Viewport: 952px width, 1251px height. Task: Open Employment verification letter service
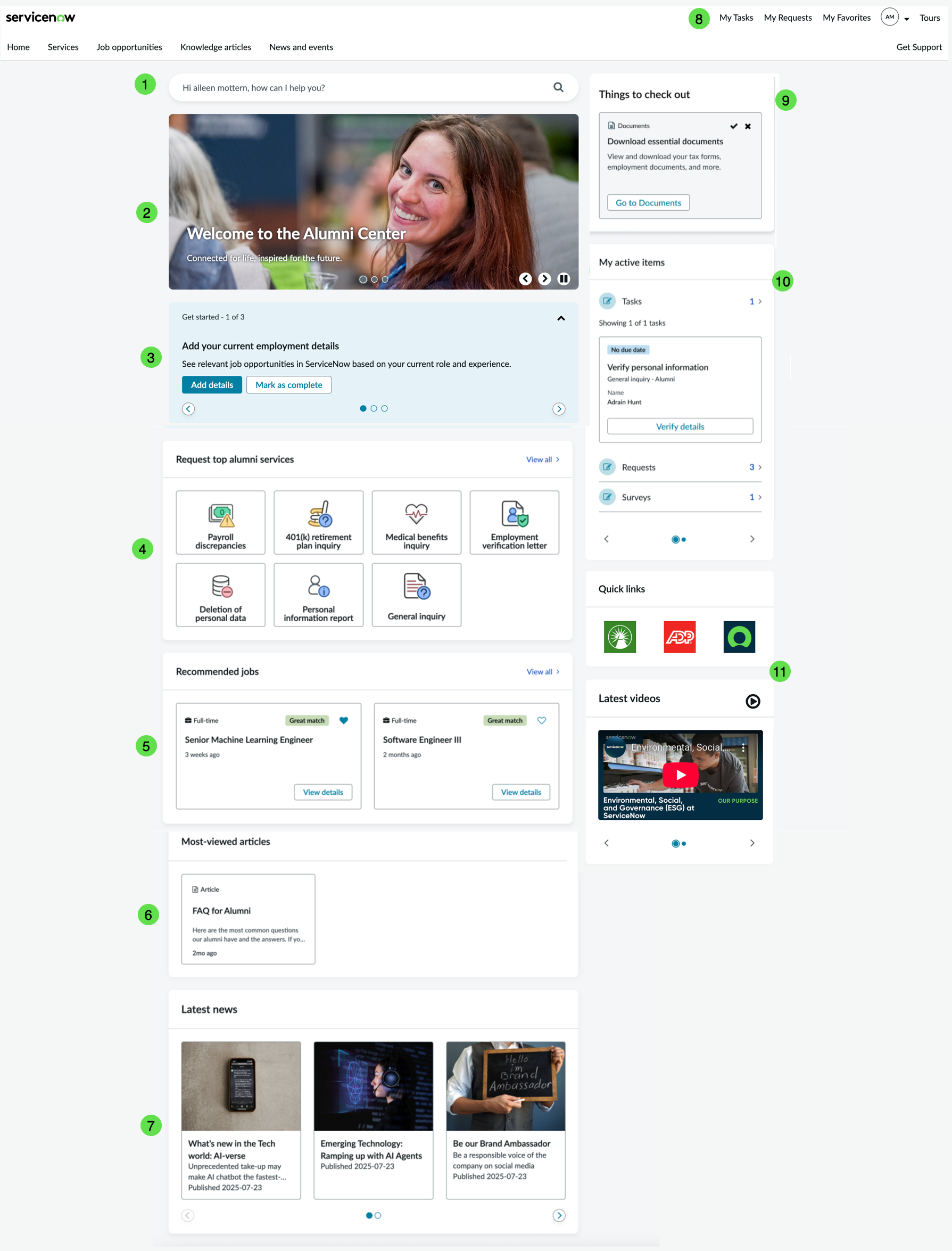click(515, 522)
